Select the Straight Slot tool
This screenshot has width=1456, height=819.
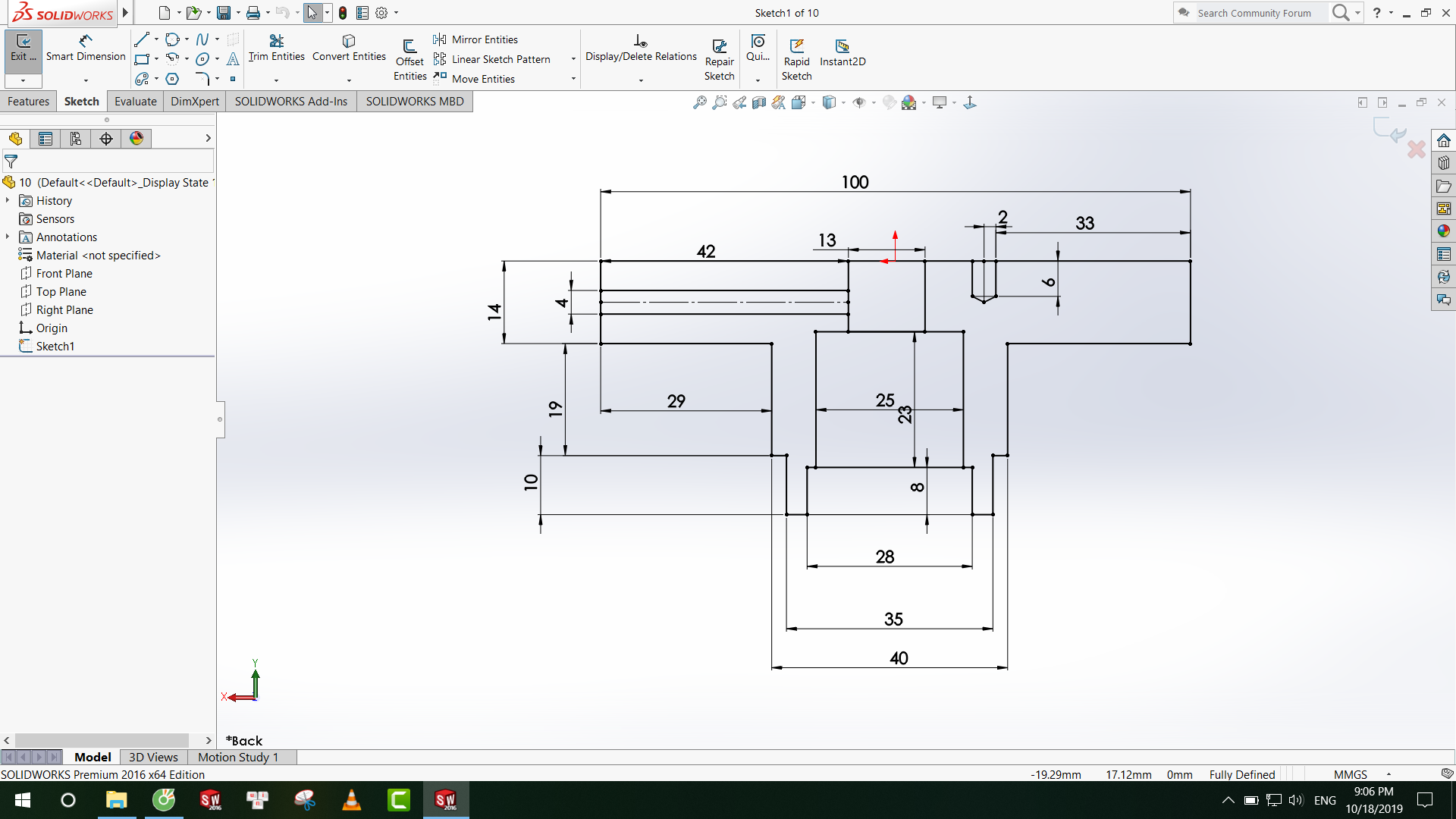(x=142, y=79)
